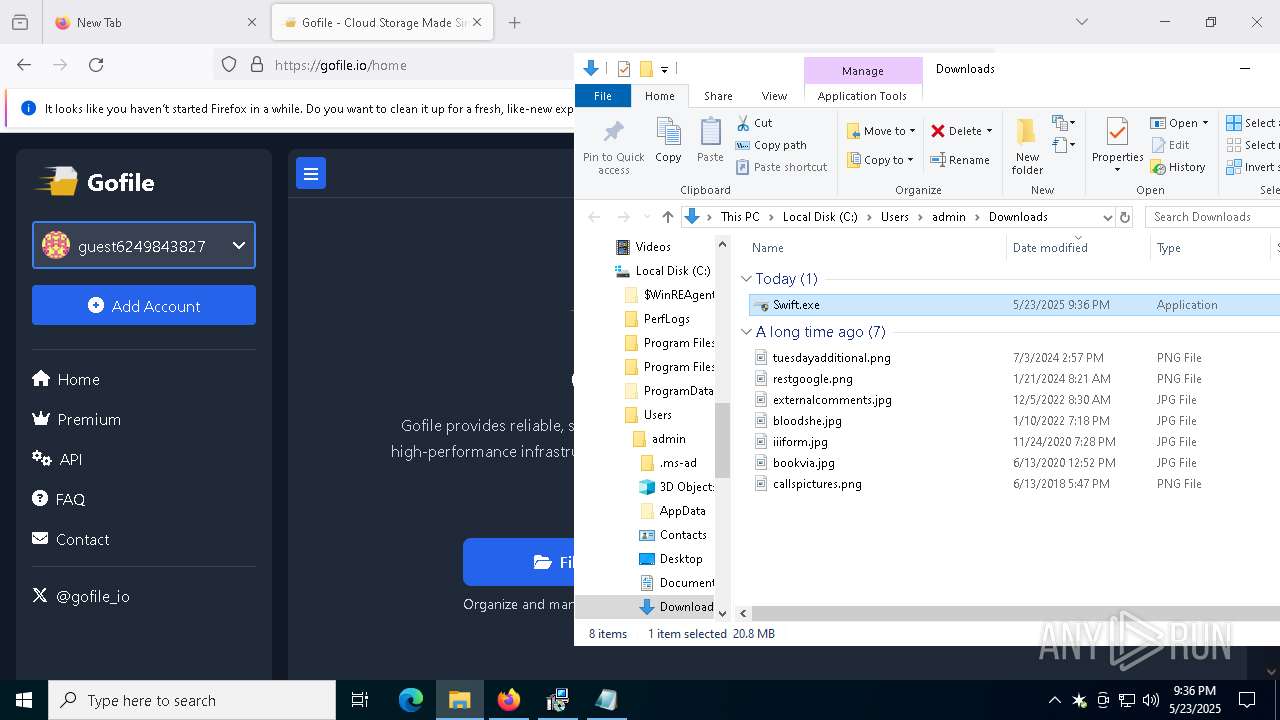Image resolution: width=1280 pixels, height=720 pixels.
Task: Open Contact in Gofile sidebar
Action: (x=71, y=539)
